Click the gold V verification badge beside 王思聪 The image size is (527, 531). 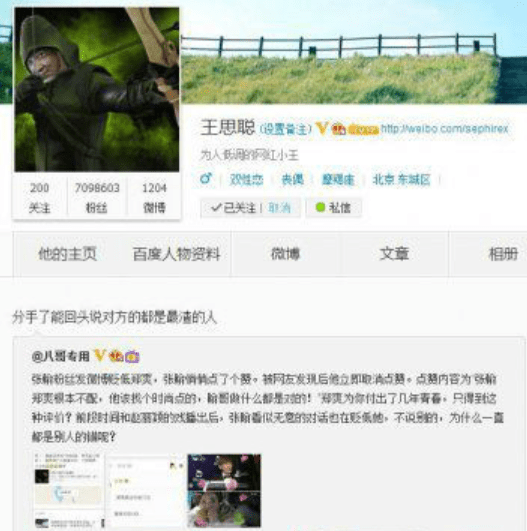(321, 128)
